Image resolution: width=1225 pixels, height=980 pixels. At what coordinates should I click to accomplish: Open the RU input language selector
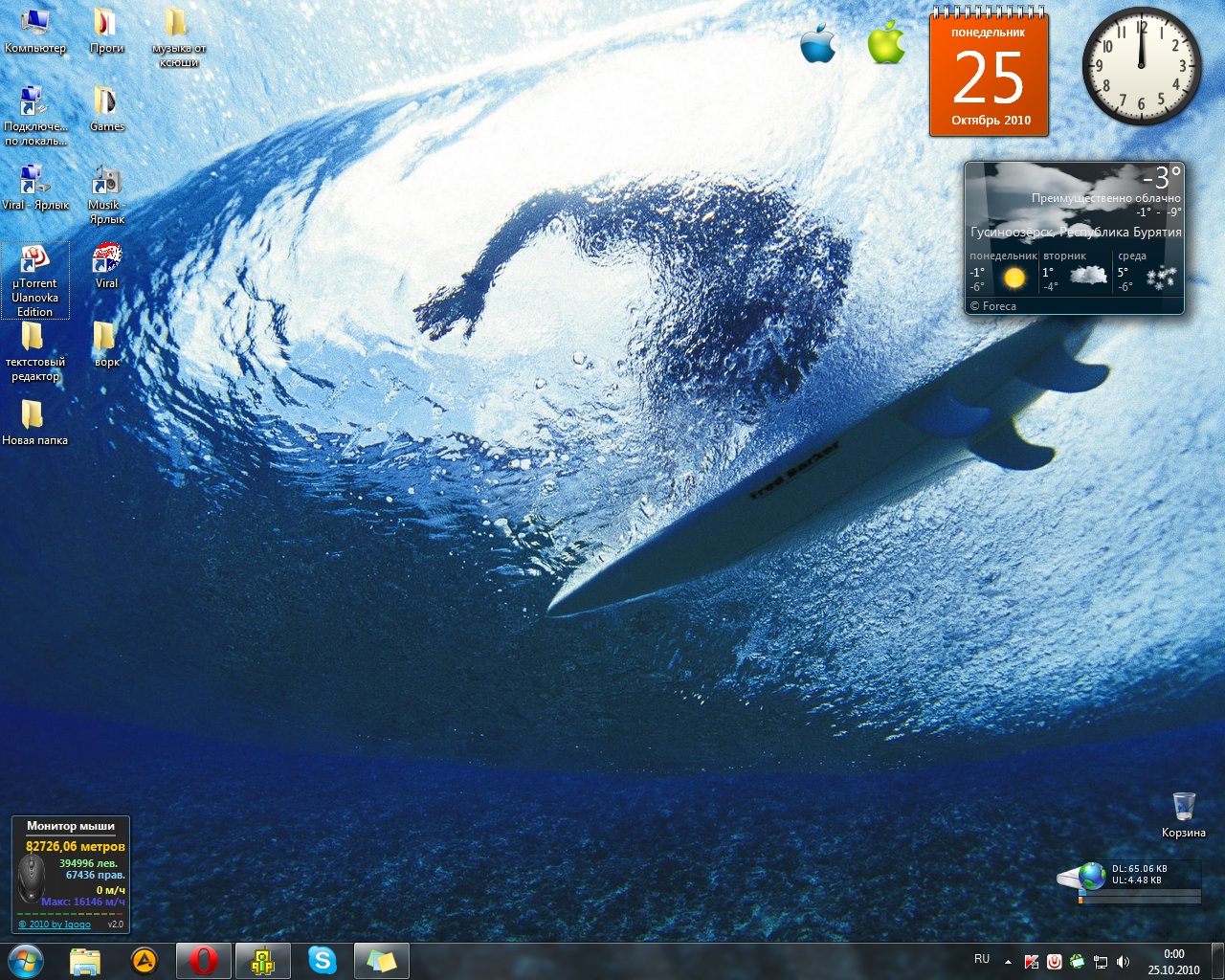click(x=982, y=959)
